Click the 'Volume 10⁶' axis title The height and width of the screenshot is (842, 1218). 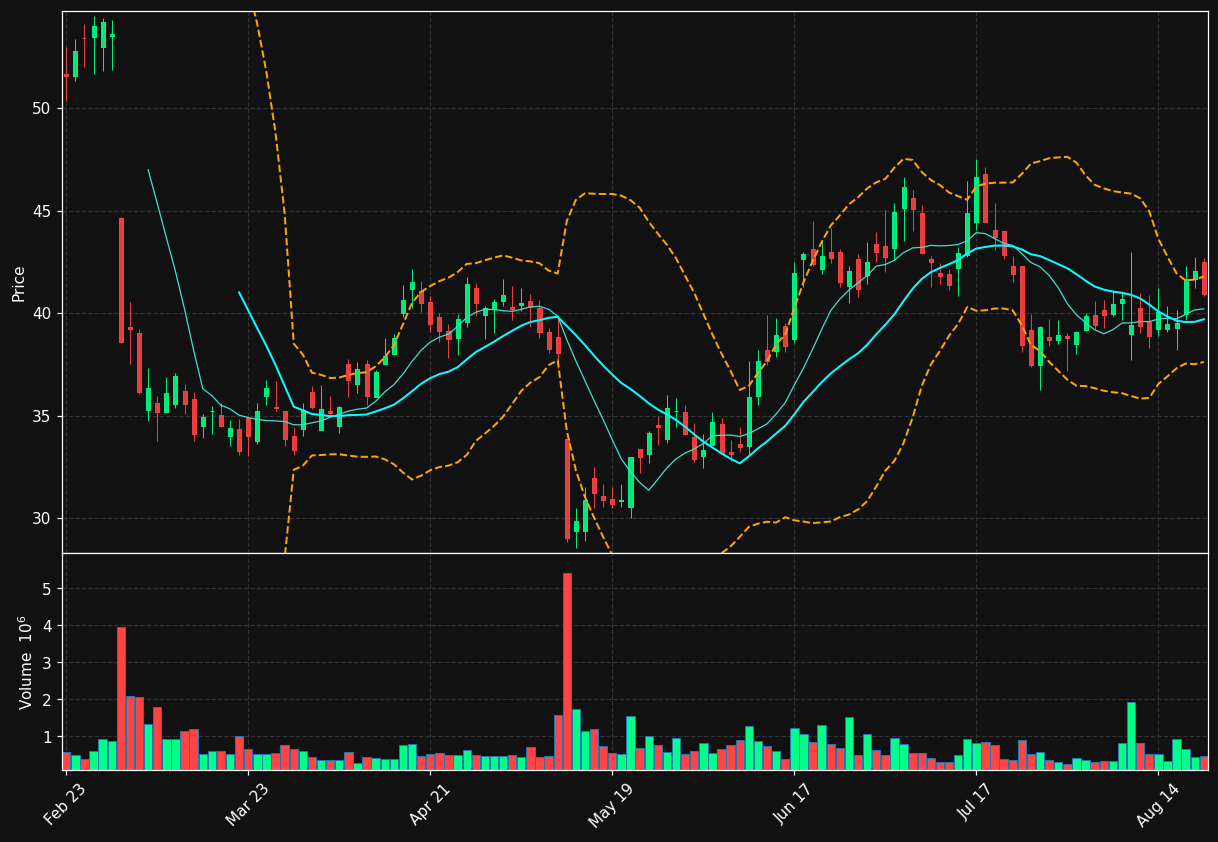pyautogui.click(x=25, y=662)
